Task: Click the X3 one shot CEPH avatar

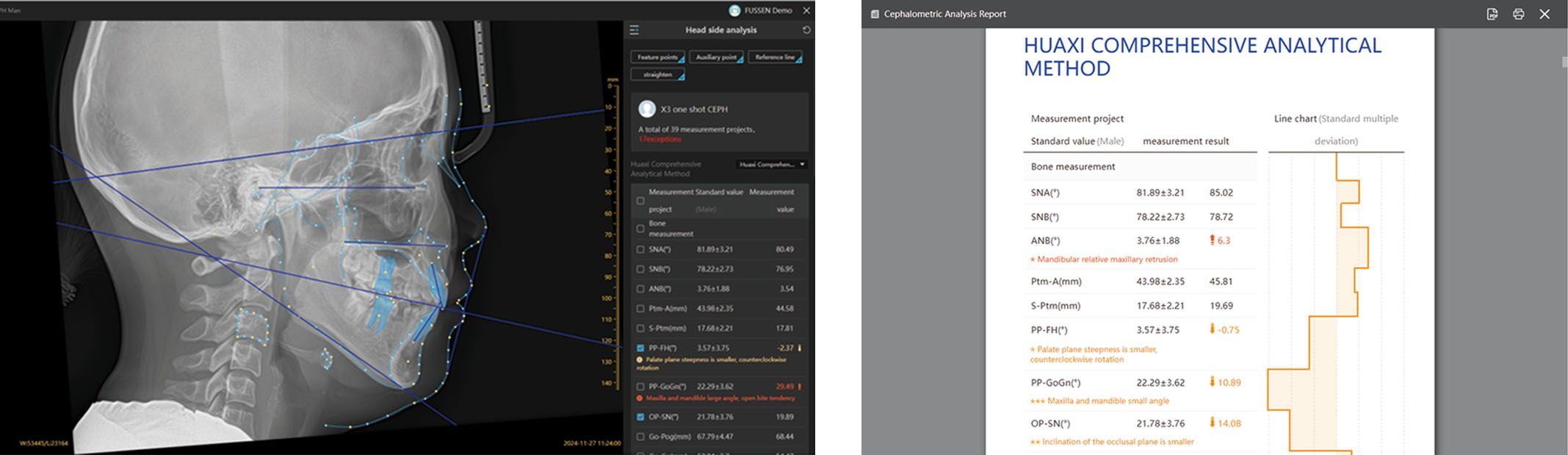Action: [x=647, y=109]
